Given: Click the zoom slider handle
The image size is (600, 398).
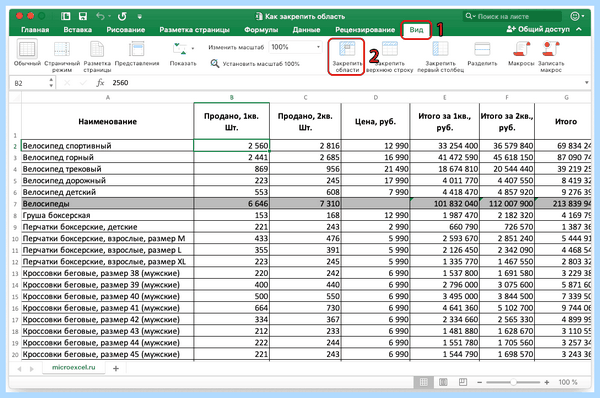Looking at the screenshot, I should coord(513,382).
